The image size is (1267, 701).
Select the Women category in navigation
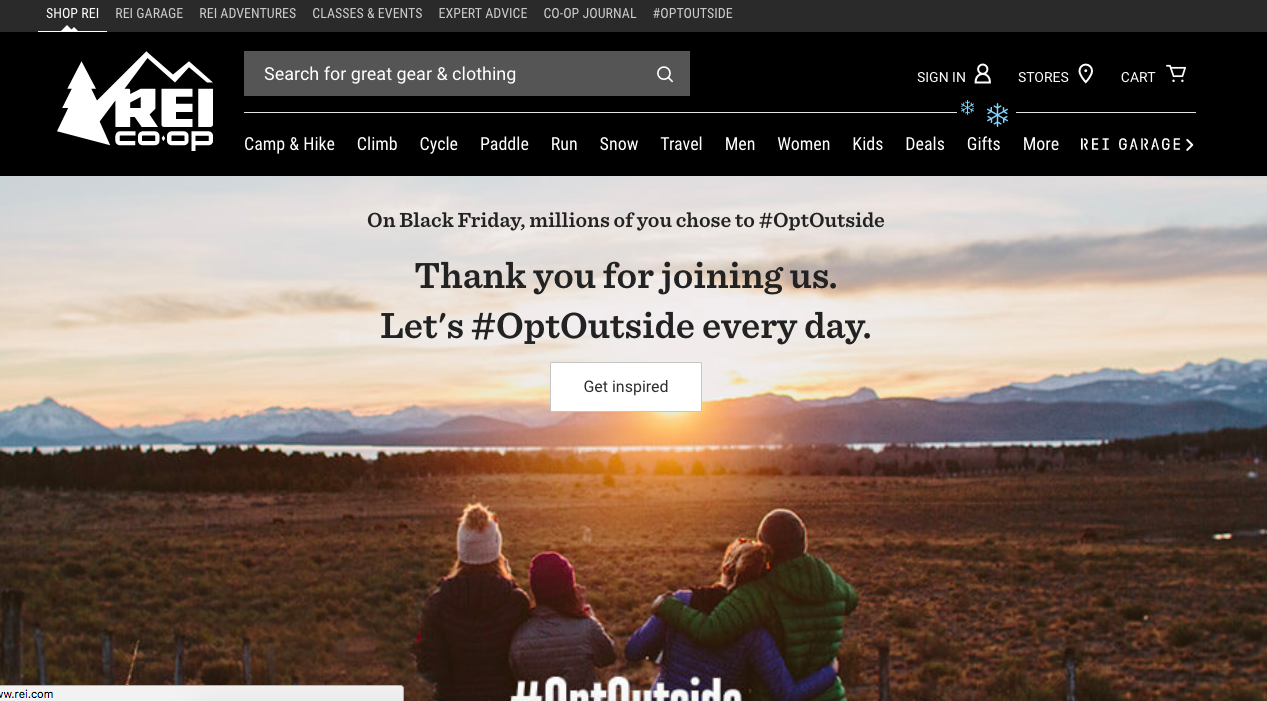(804, 144)
